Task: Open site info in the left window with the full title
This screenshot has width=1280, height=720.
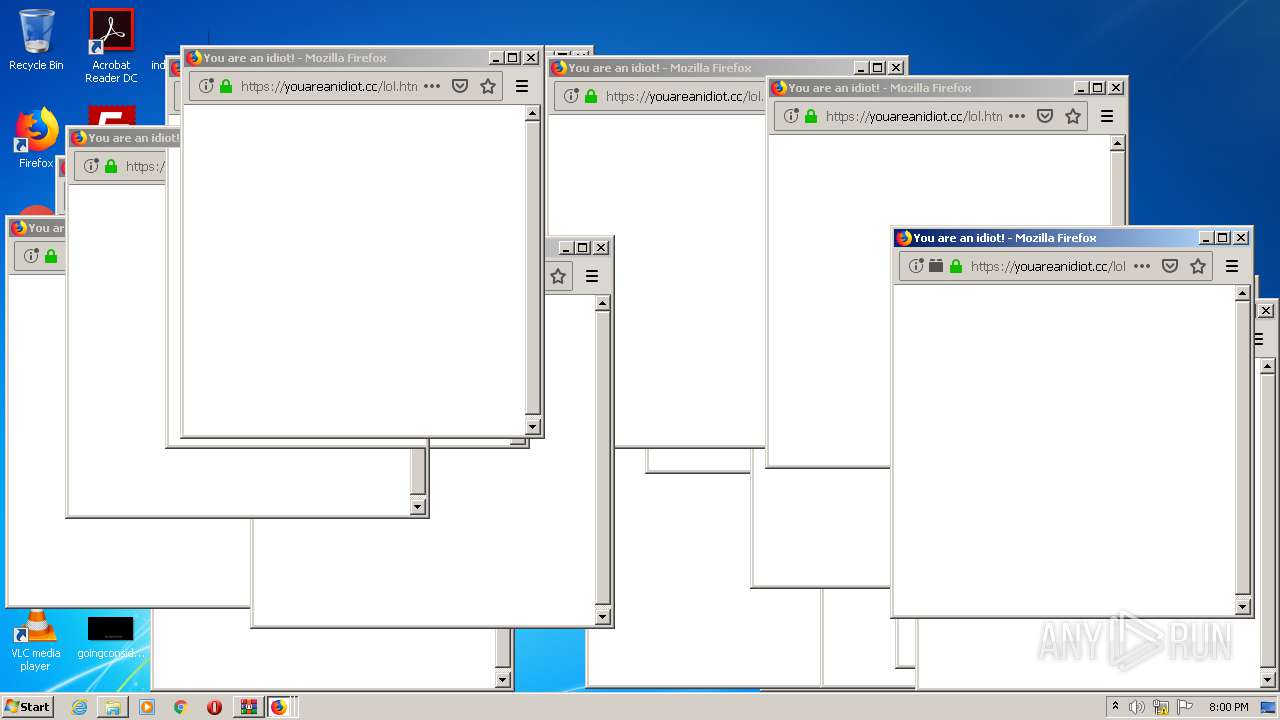Action: pyautogui.click(x=206, y=86)
